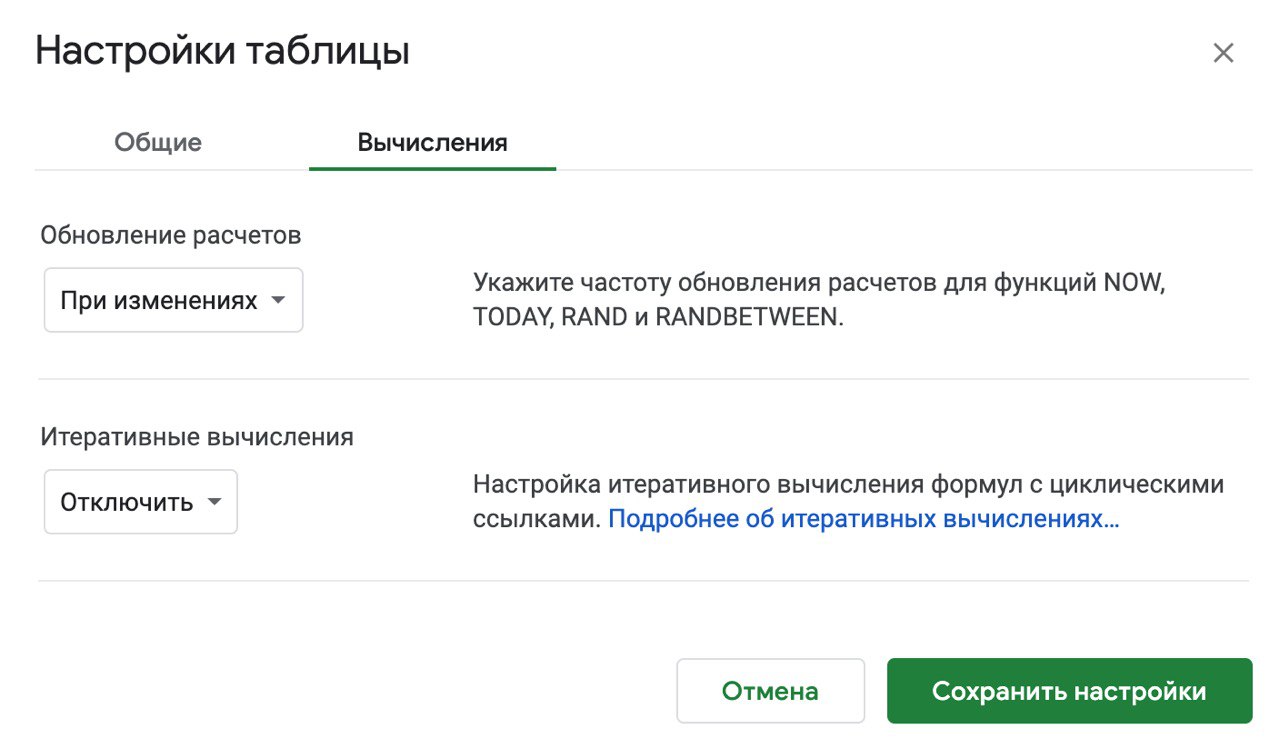Image resolution: width=1280 pixels, height=749 pixels.
Task: Expand the iterative calculation combo box
Action: [141, 502]
